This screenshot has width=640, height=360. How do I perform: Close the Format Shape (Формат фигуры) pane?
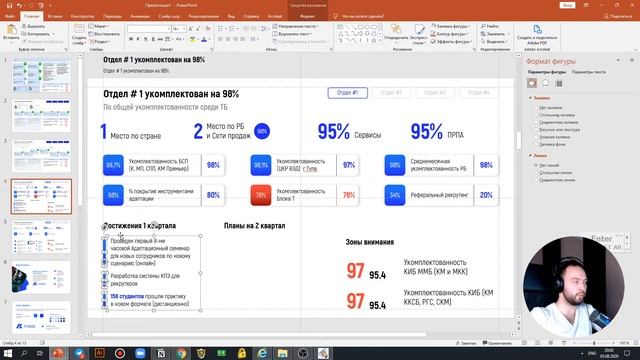click(632, 60)
